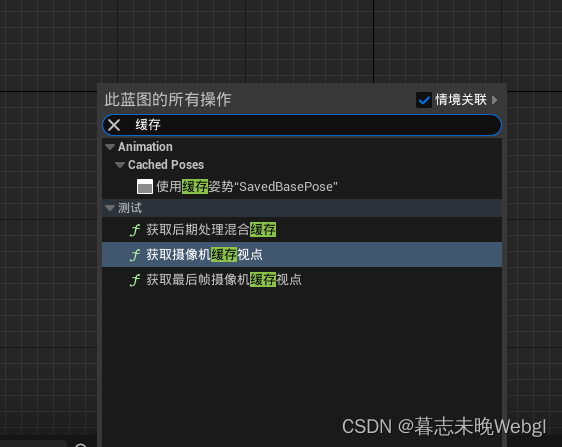The width and height of the screenshot is (562, 447).
Task: Click the 此蓝图的所有操作 title text
Action: click(168, 100)
